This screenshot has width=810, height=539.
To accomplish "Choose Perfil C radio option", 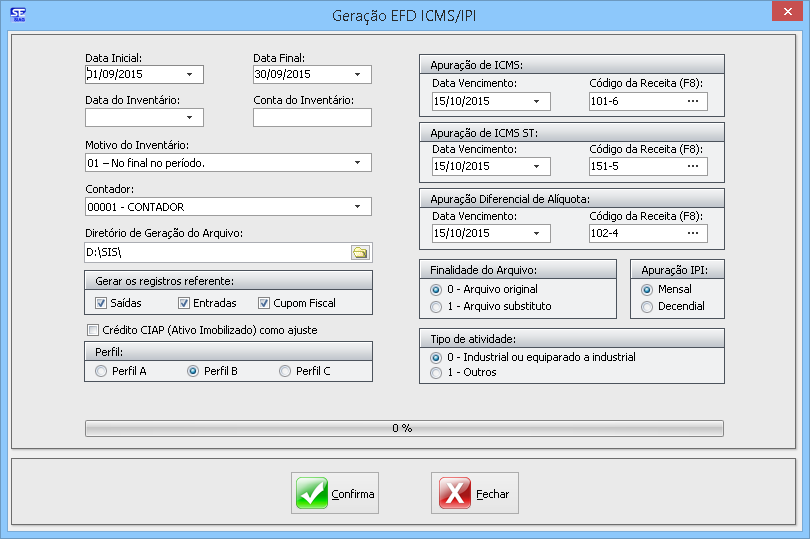I will (x=285, y=371).
